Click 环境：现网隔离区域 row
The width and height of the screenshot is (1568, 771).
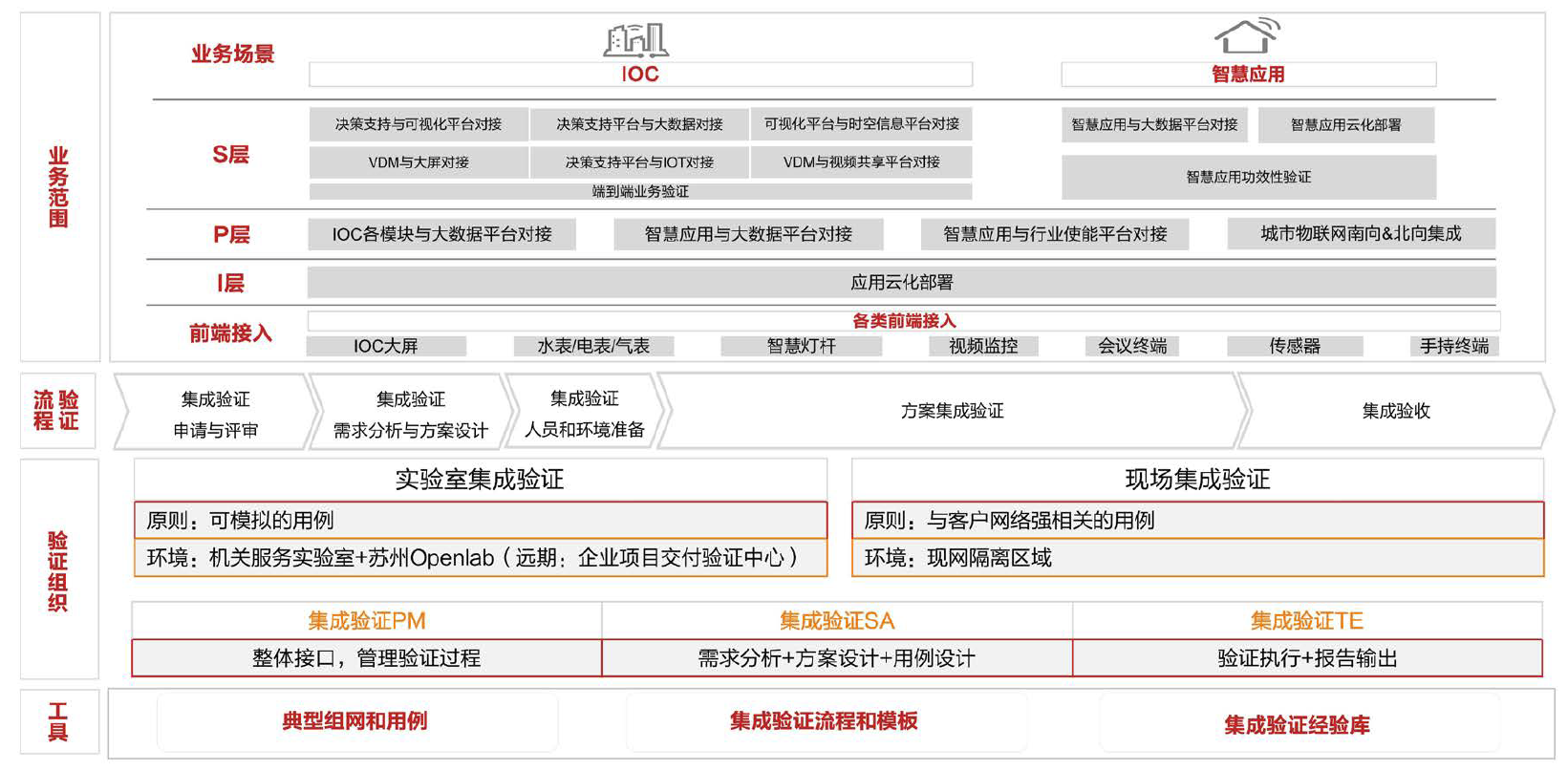click(x=1197, y=558)
